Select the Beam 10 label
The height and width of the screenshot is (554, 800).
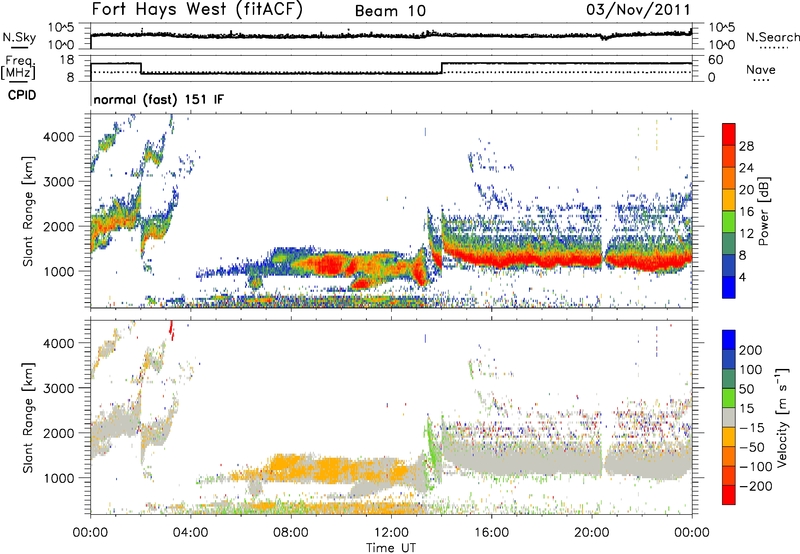(390, 11)
